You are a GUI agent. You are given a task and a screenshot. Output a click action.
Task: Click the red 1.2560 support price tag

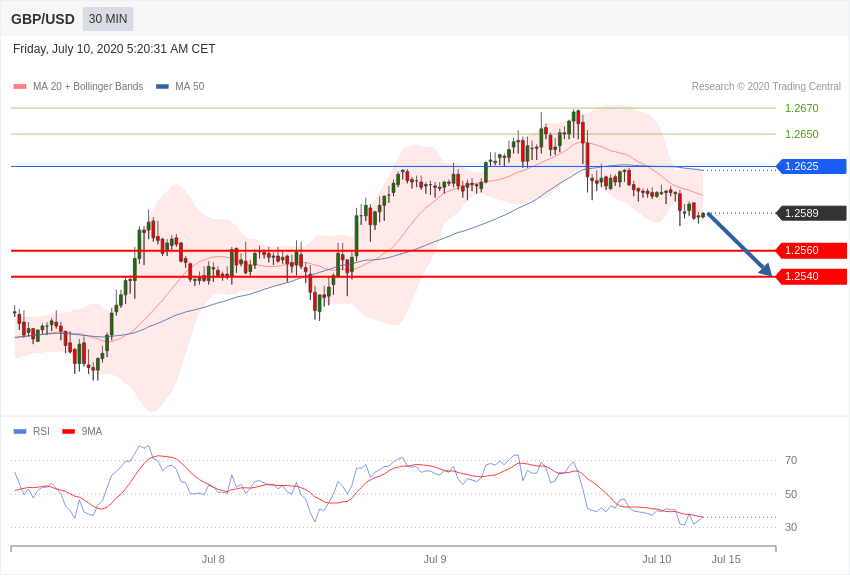pos(811,250)
